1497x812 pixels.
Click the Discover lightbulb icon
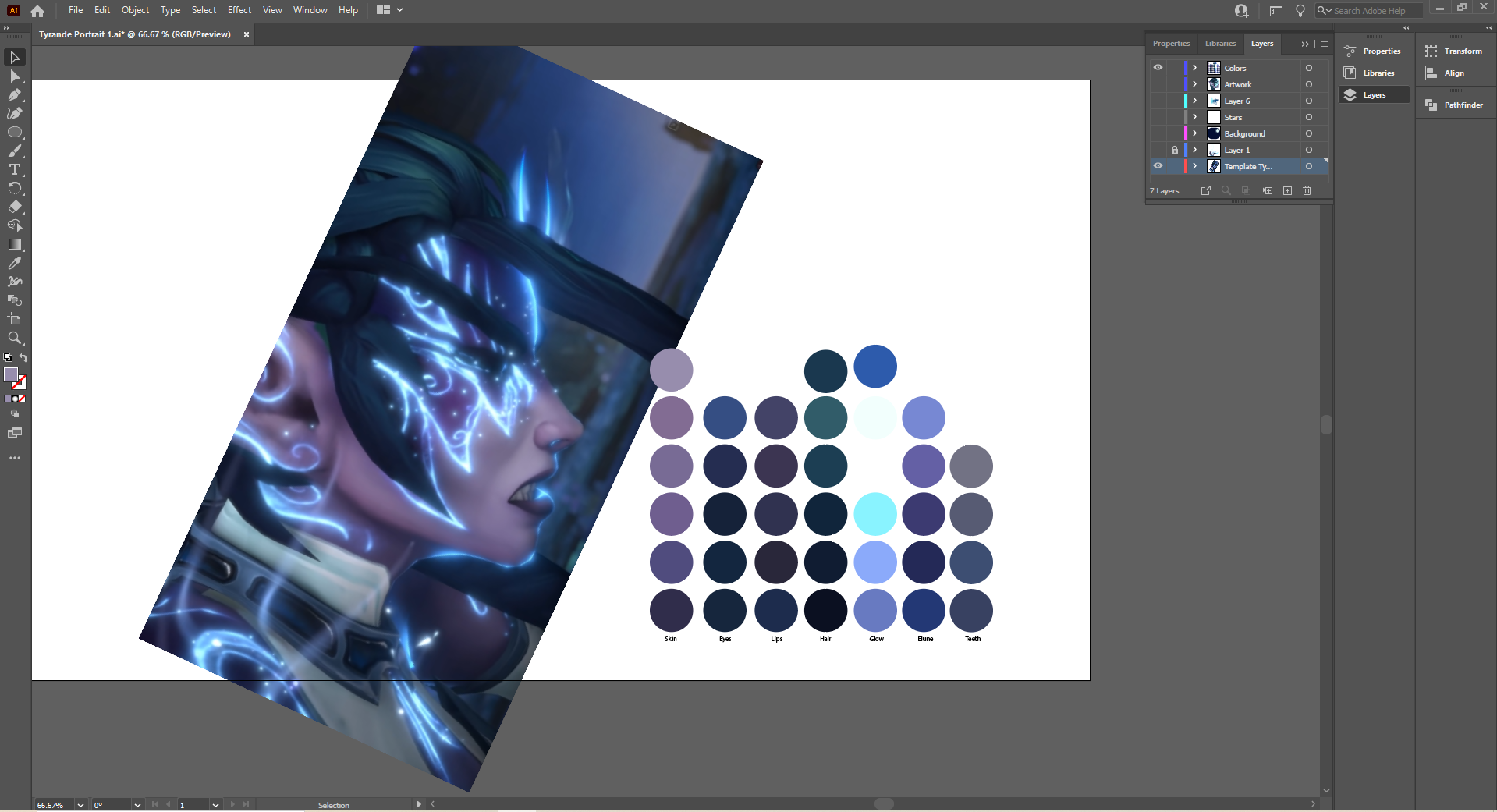click(1300, 11)
